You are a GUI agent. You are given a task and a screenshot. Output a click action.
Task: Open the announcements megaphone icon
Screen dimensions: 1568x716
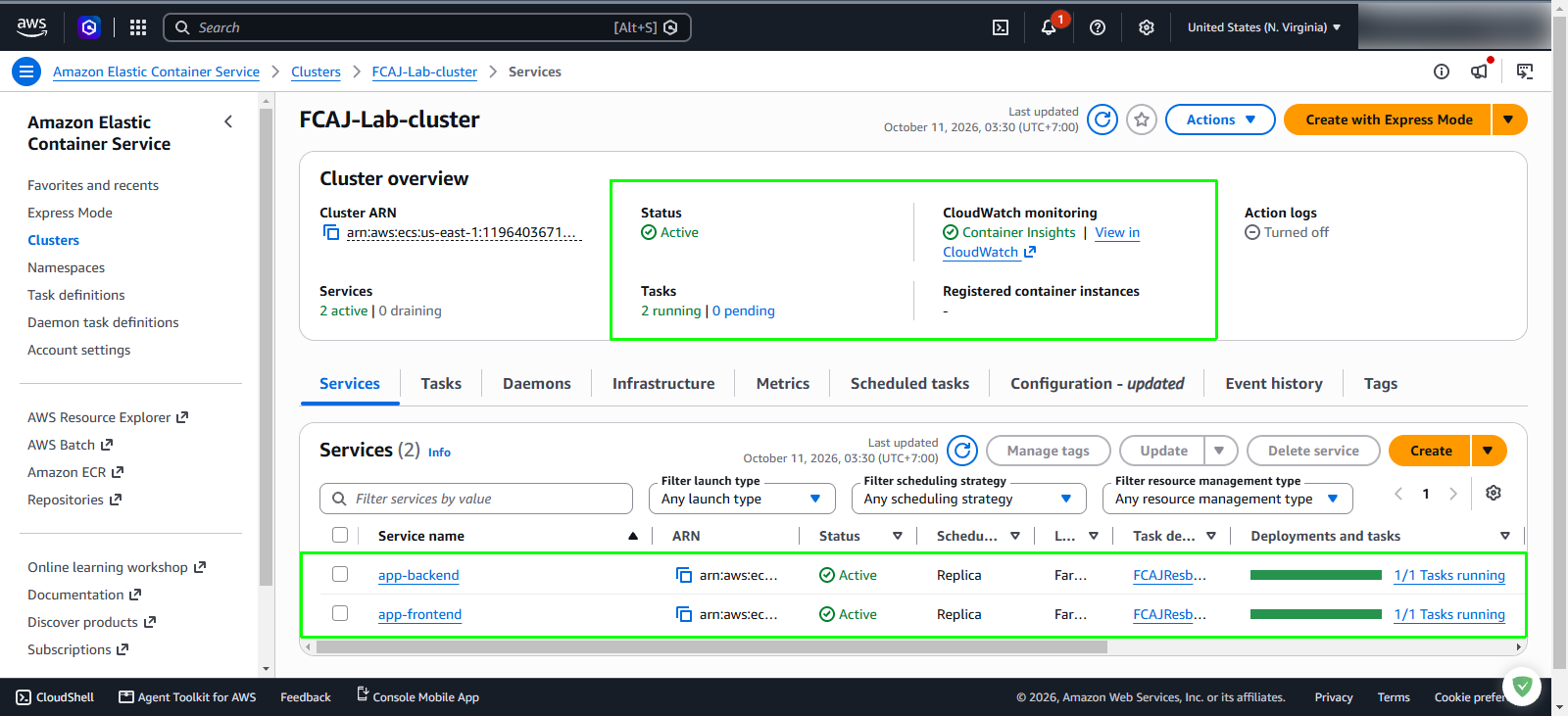1480,72
